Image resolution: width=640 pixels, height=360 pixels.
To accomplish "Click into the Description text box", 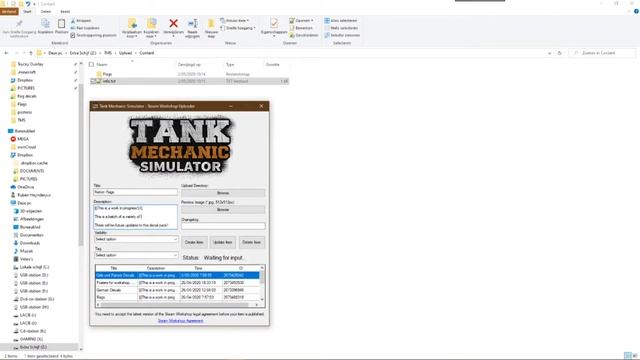I will (x=136, y=217).
